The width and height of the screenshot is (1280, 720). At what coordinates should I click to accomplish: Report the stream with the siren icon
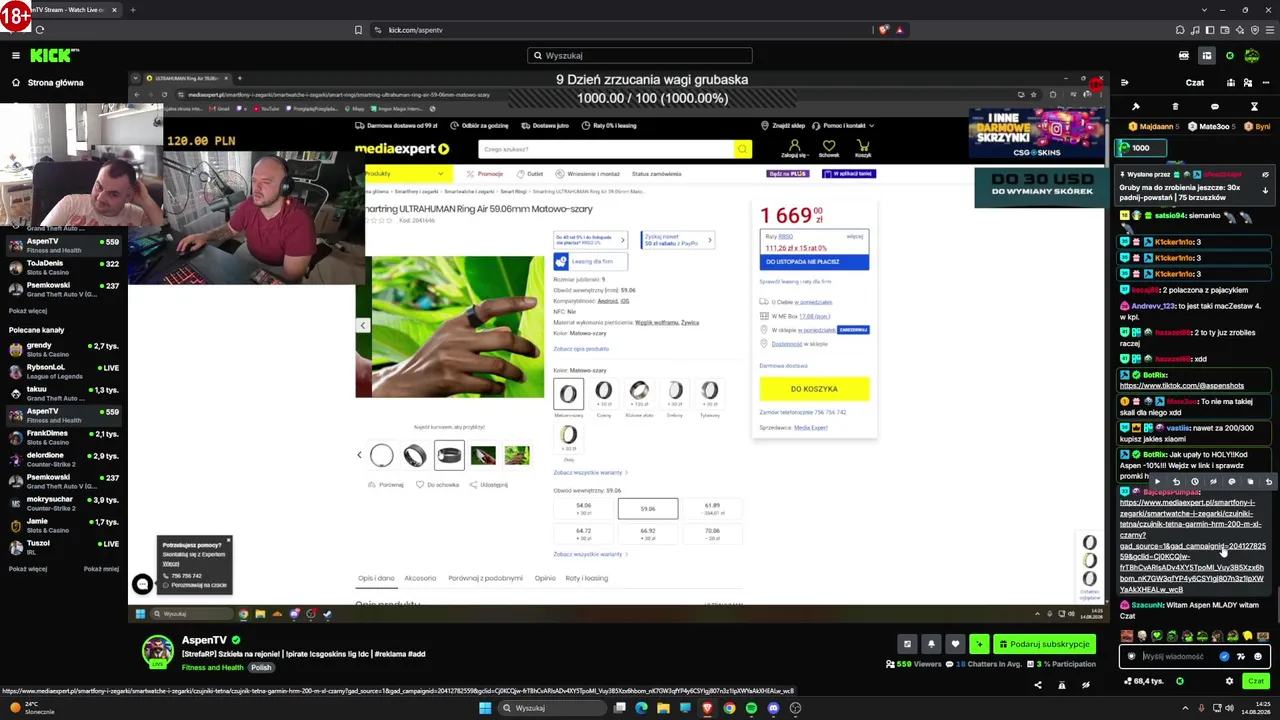(x=1061, y=685)
